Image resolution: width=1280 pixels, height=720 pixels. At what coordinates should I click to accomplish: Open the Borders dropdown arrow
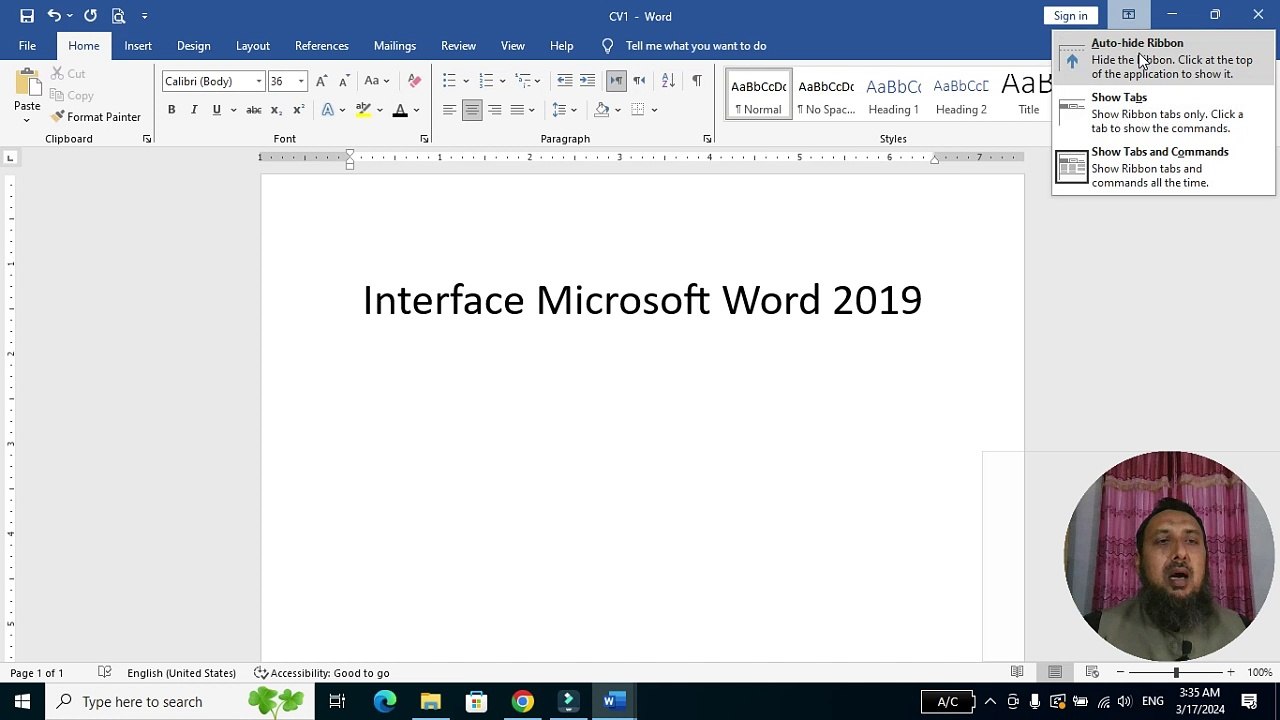click(654, 110)
